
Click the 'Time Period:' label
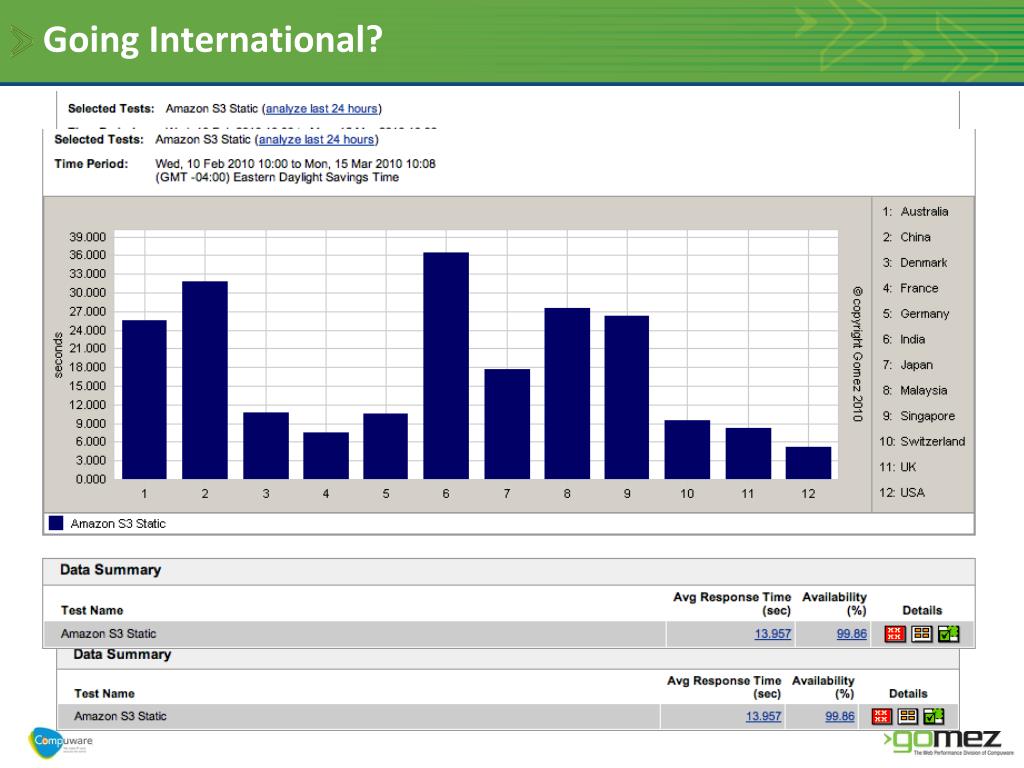(x=91, y=164)
